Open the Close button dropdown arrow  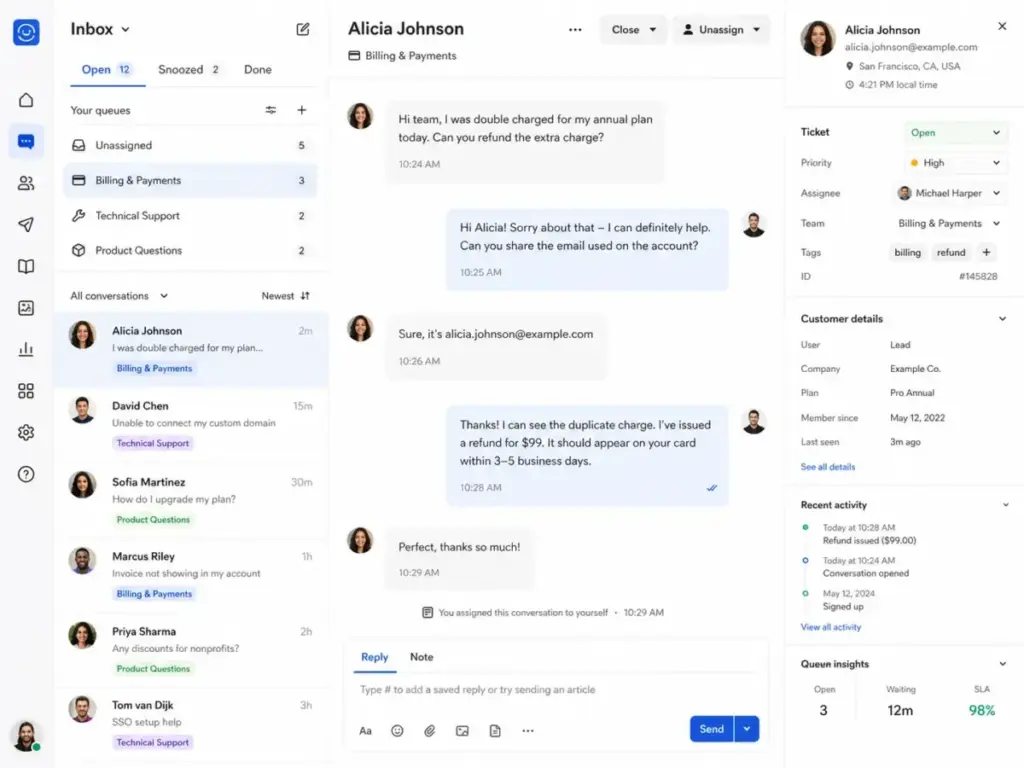(652, 29)
